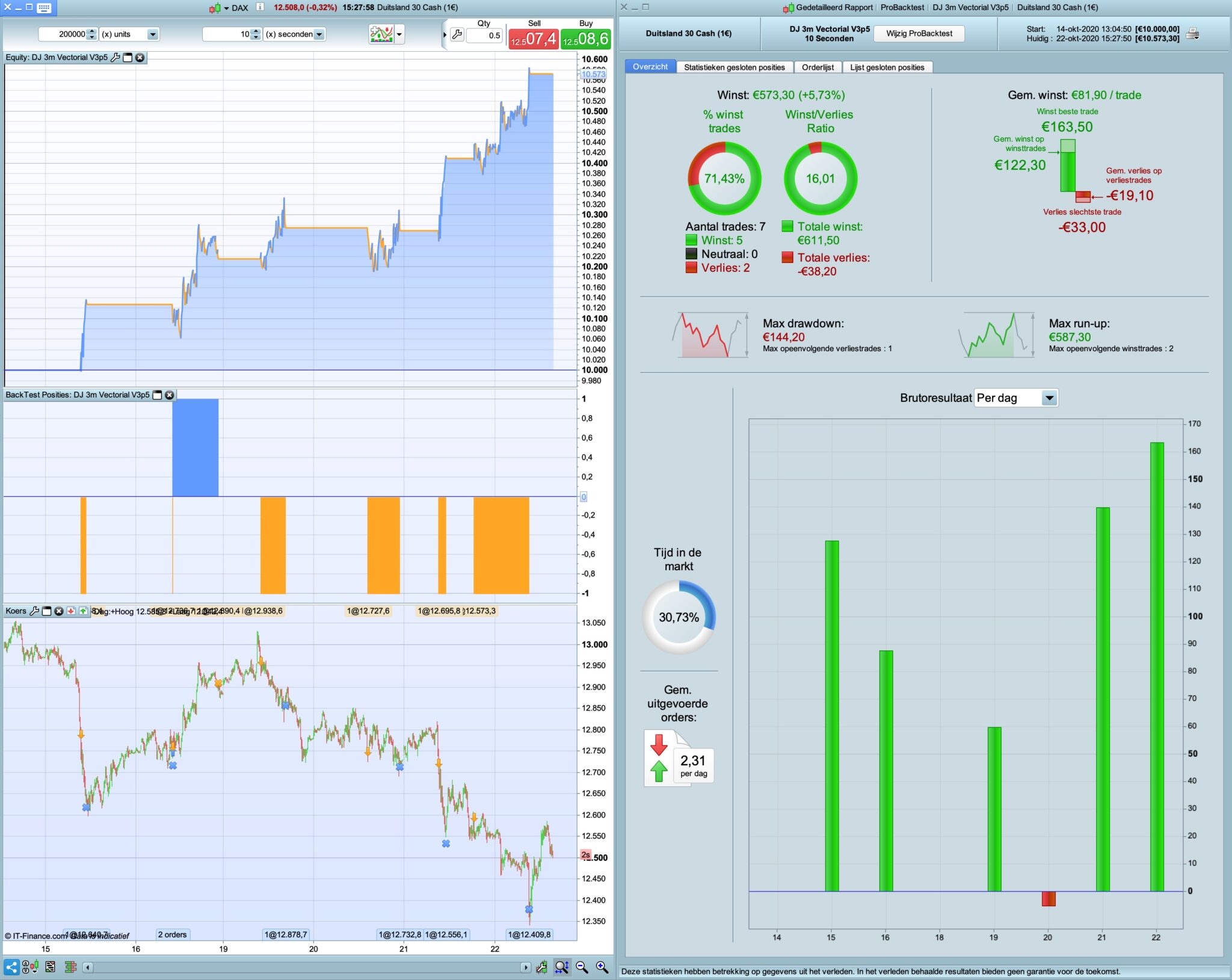Click Wijzig ProBacktest button
The image size is (1232, 980).
pyautogui.click(x=919, y=34)
